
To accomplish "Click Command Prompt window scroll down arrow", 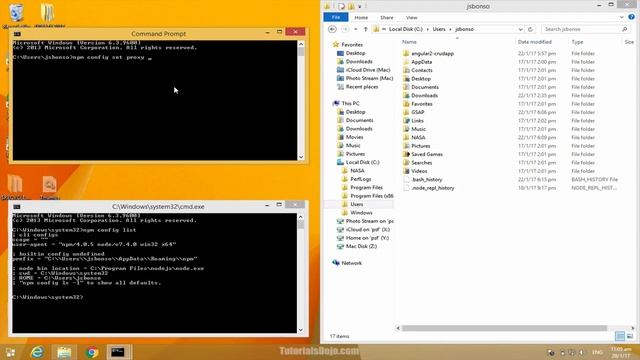I will click(x=301, y=157).
